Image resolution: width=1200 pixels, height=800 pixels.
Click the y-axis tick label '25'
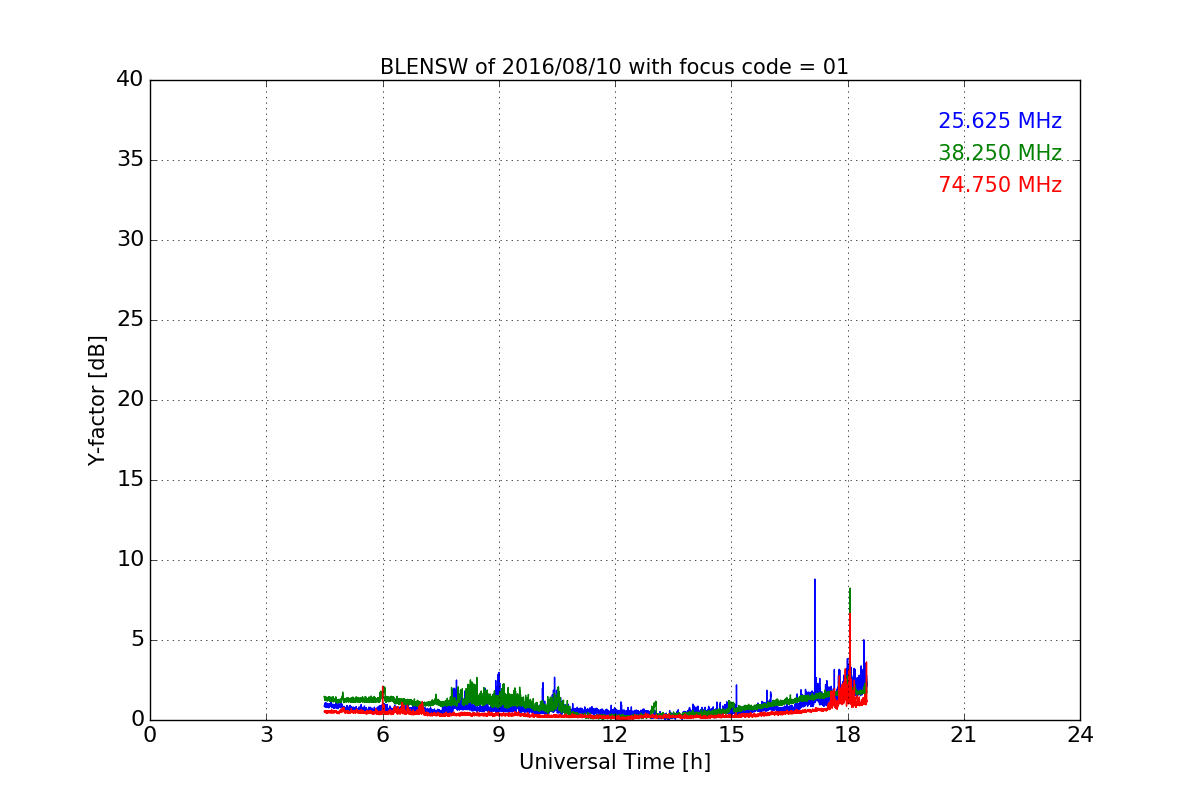point(130,320)
